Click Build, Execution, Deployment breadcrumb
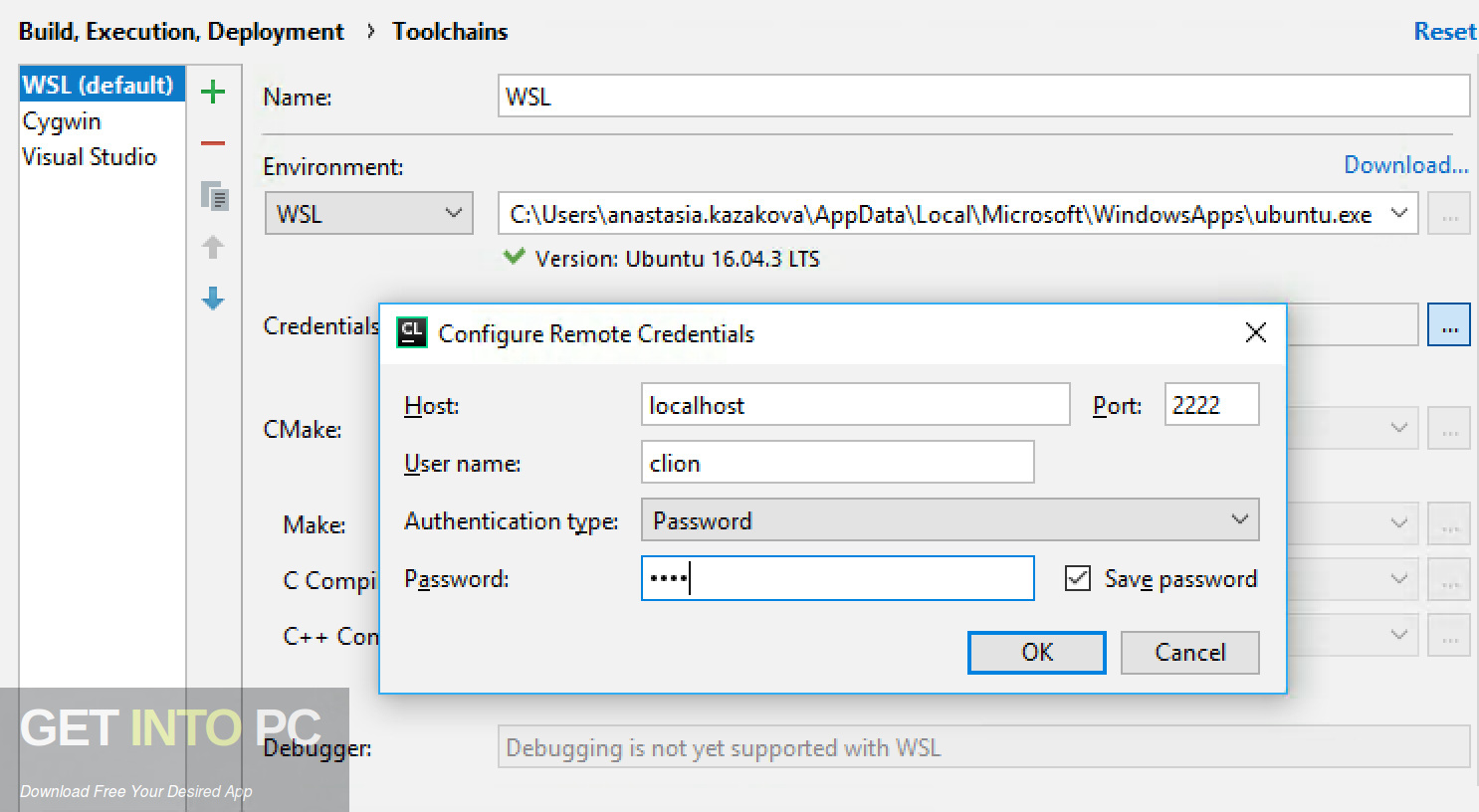This screenshot has width=1479, height=812. coord(181,31)
